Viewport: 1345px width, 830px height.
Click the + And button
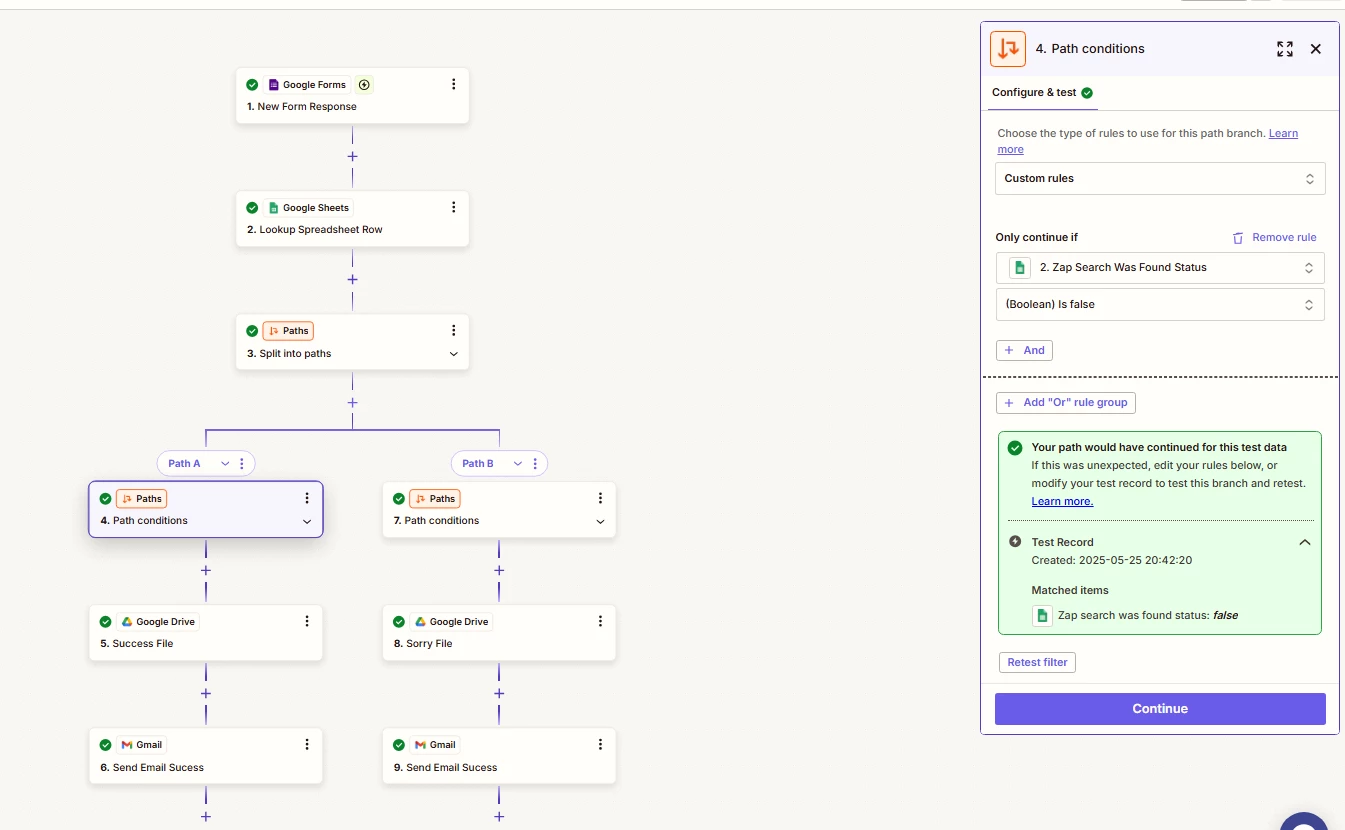tap(1024, 350)
